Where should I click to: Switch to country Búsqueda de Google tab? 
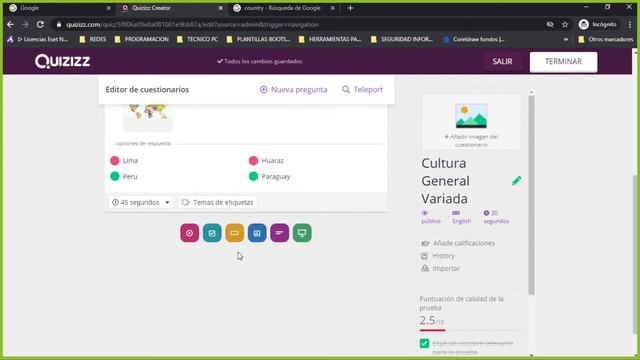point(282,8)
